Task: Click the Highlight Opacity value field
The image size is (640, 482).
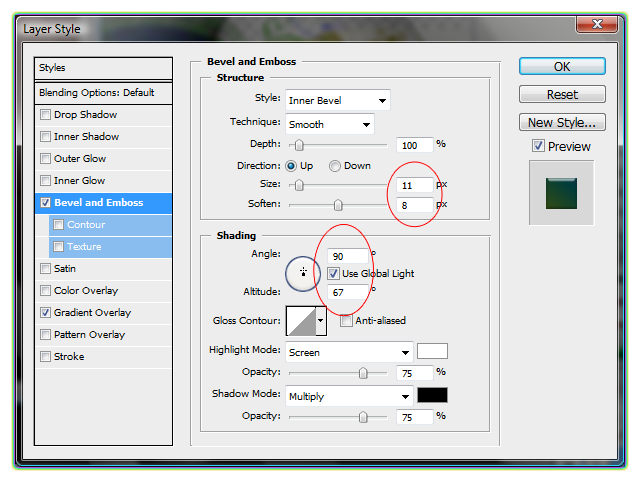Action: click(415, 373)
